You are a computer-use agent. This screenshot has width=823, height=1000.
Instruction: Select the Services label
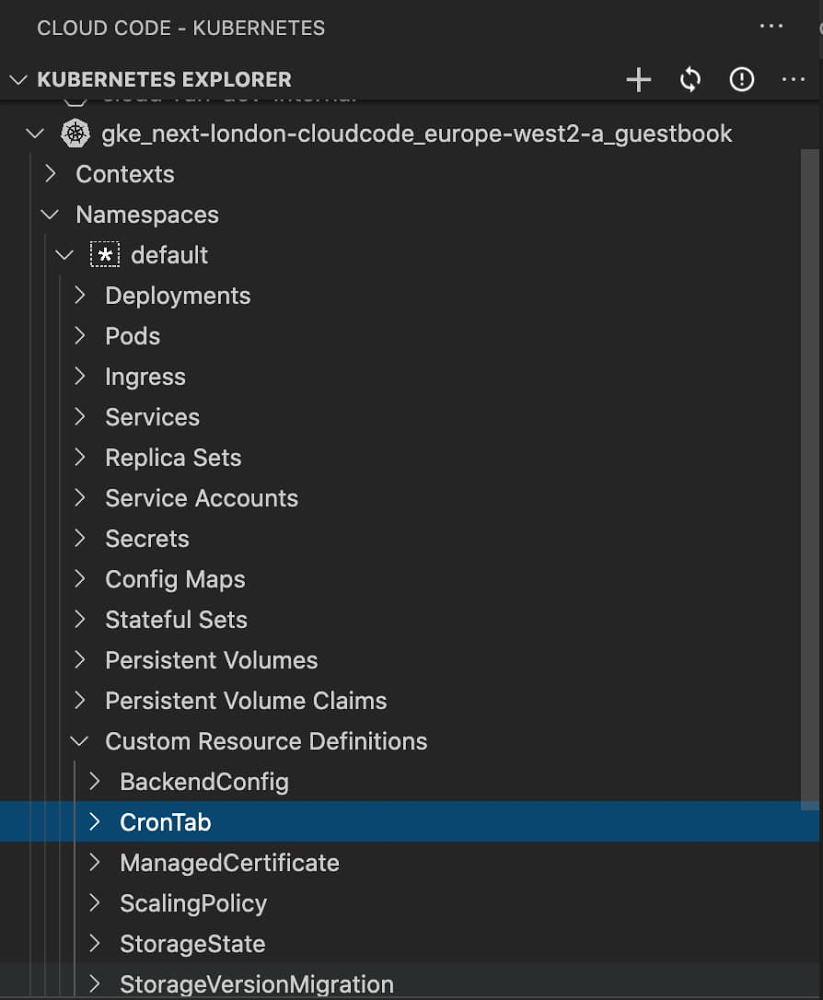click(152, 417)
